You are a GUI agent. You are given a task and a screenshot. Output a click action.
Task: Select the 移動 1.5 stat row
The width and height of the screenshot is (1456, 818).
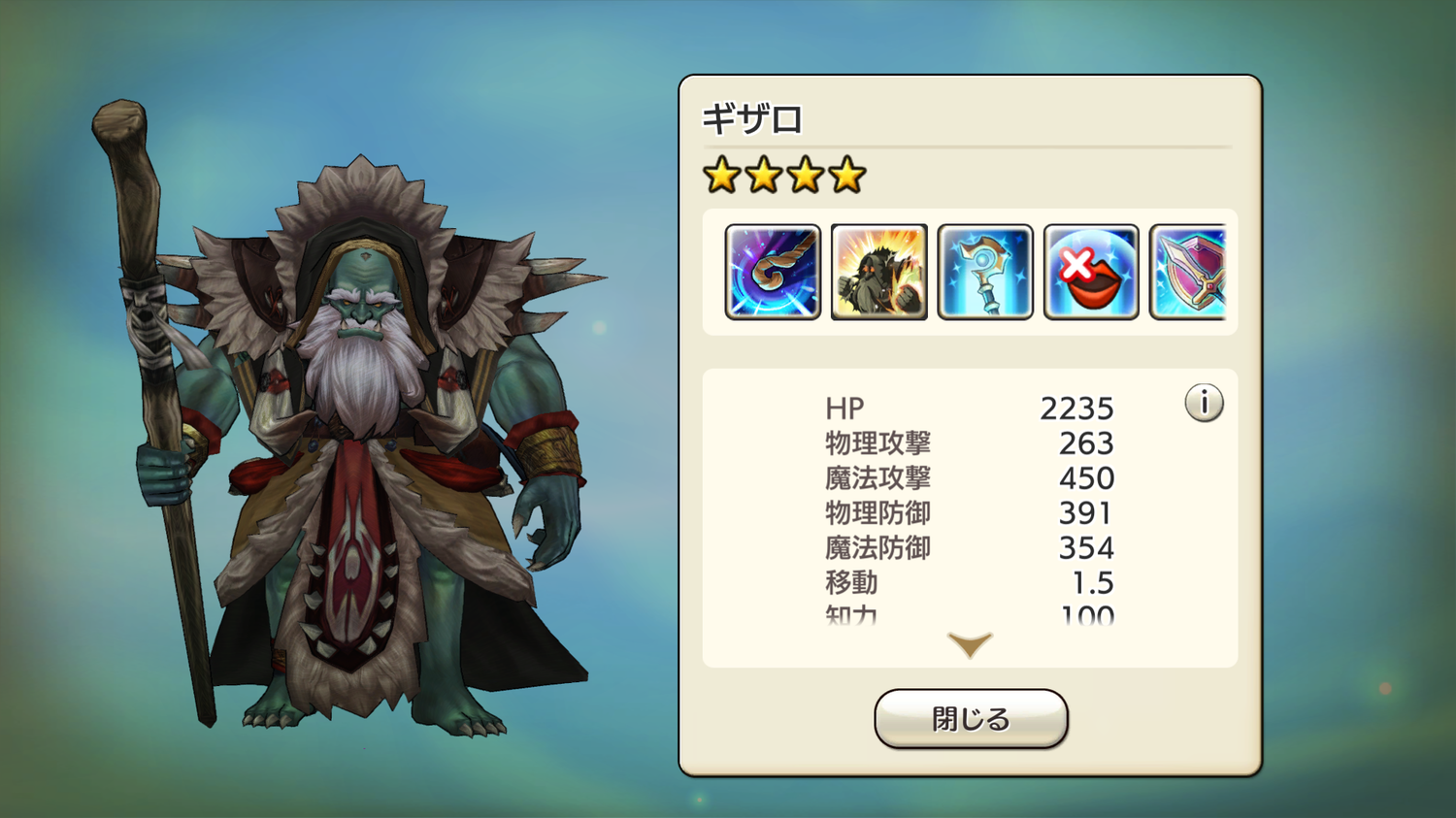(x=970, y=583)
